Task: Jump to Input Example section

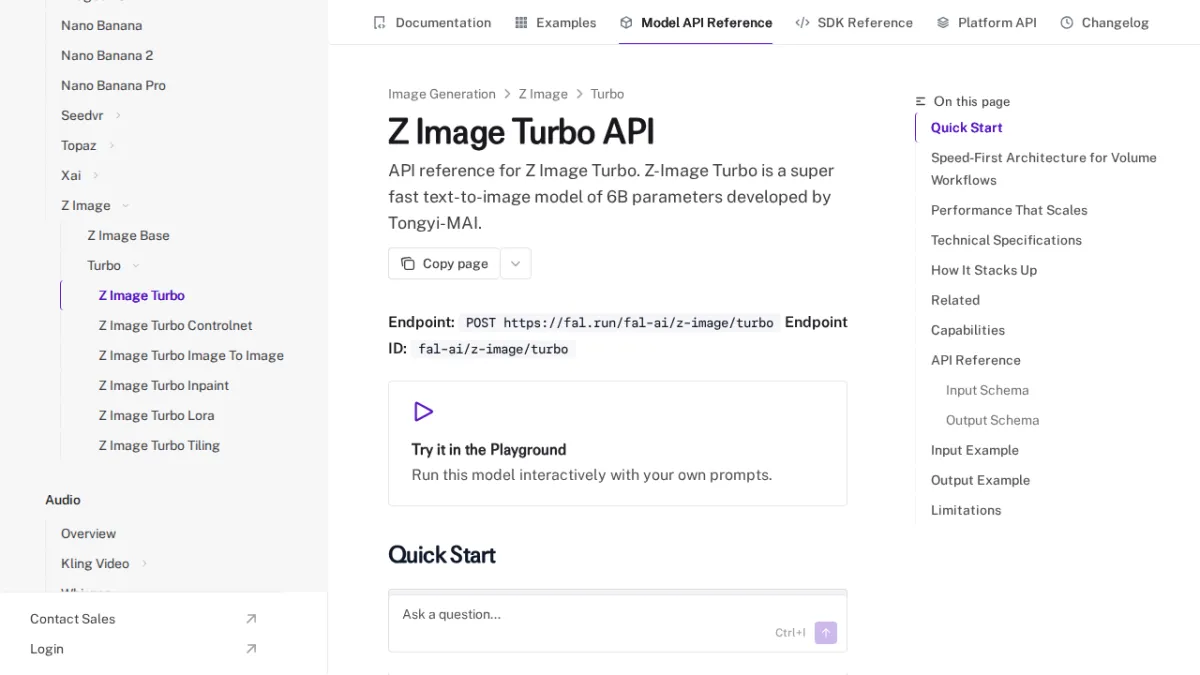Action: point(975,450)
